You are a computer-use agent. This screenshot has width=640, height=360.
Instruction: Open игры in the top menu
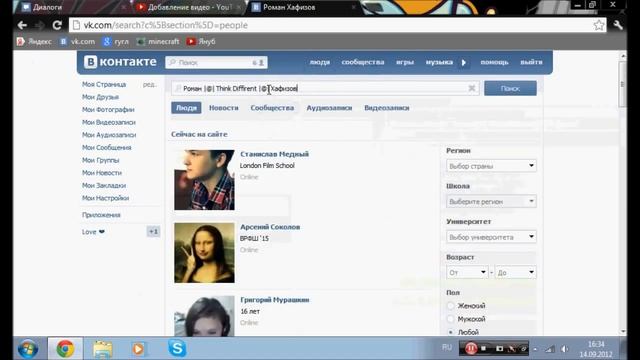(x=404, y=62)
